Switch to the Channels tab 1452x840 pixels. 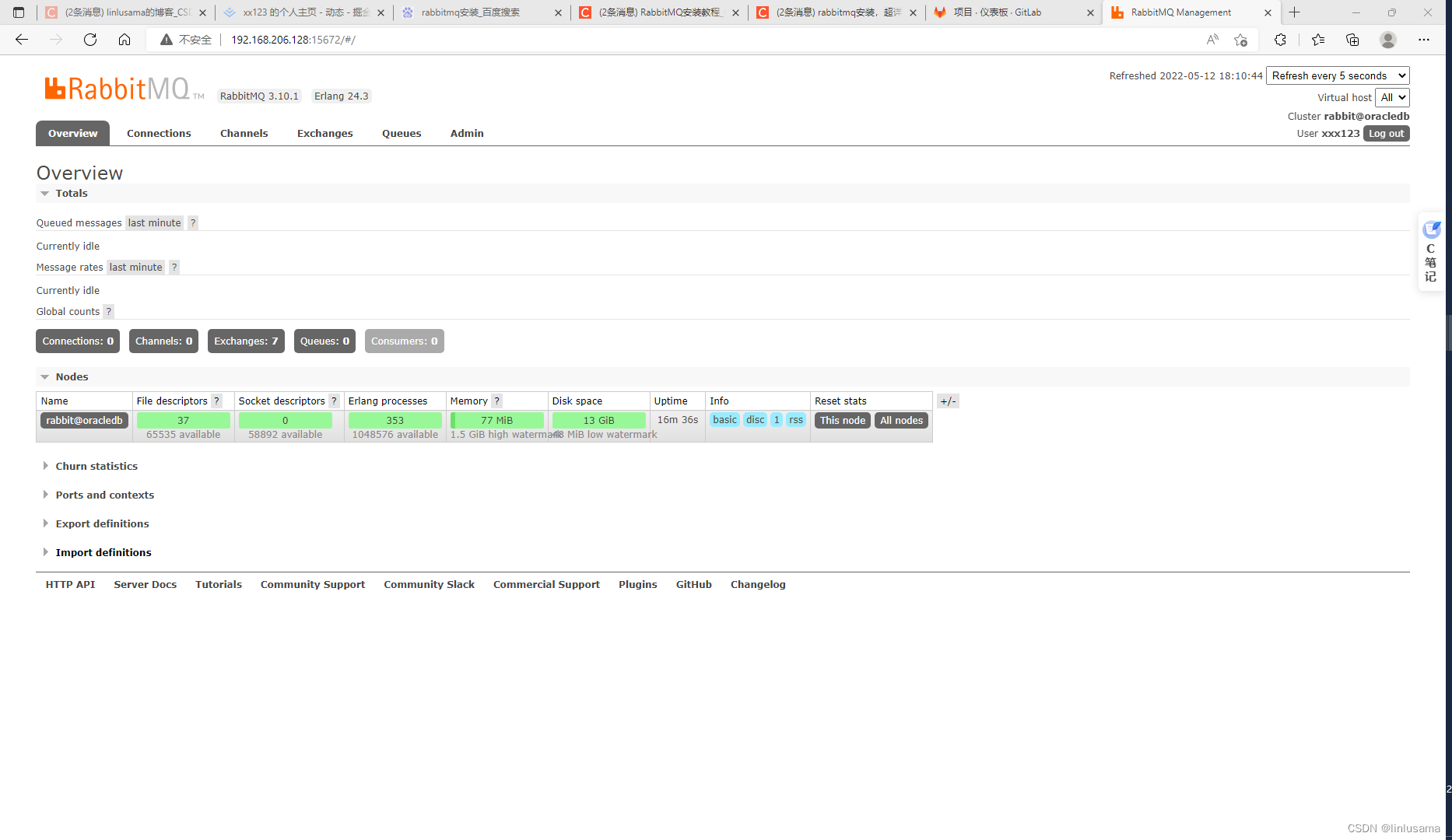click(244, 134)
